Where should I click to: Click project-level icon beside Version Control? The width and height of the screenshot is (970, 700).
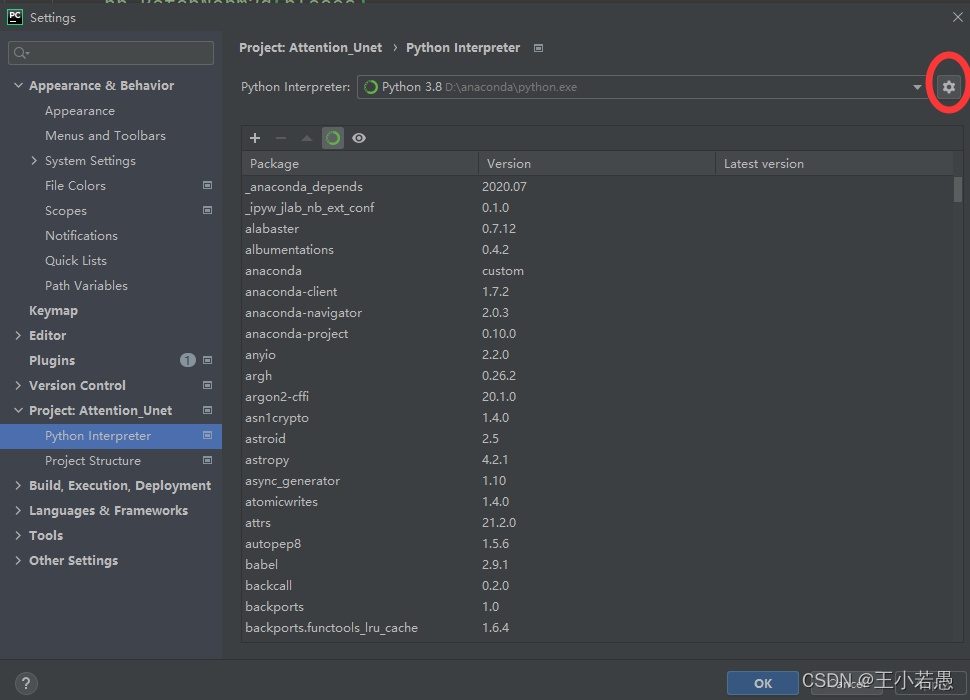click(x=208, y=385)
